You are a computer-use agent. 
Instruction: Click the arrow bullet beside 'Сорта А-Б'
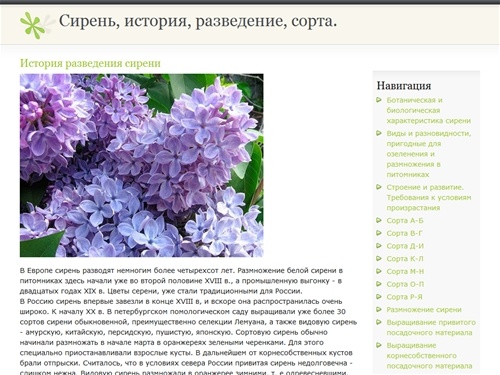tap(379, 220)
